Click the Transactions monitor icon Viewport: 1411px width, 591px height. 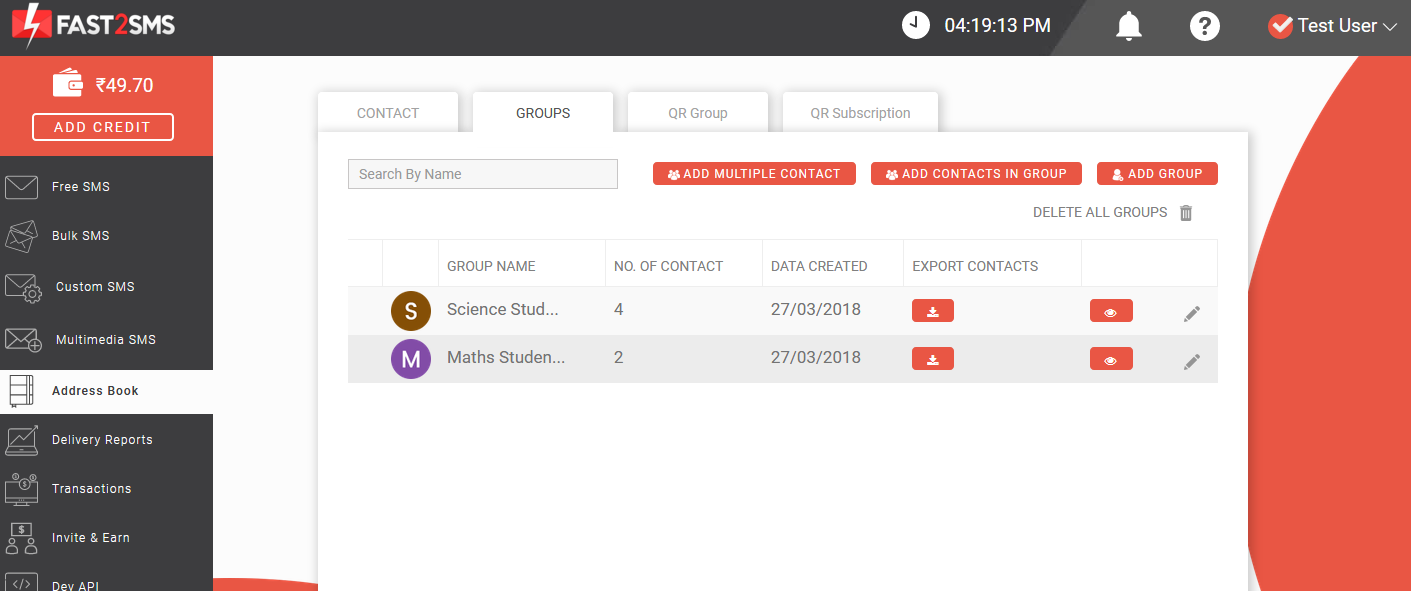coord(21,489)
